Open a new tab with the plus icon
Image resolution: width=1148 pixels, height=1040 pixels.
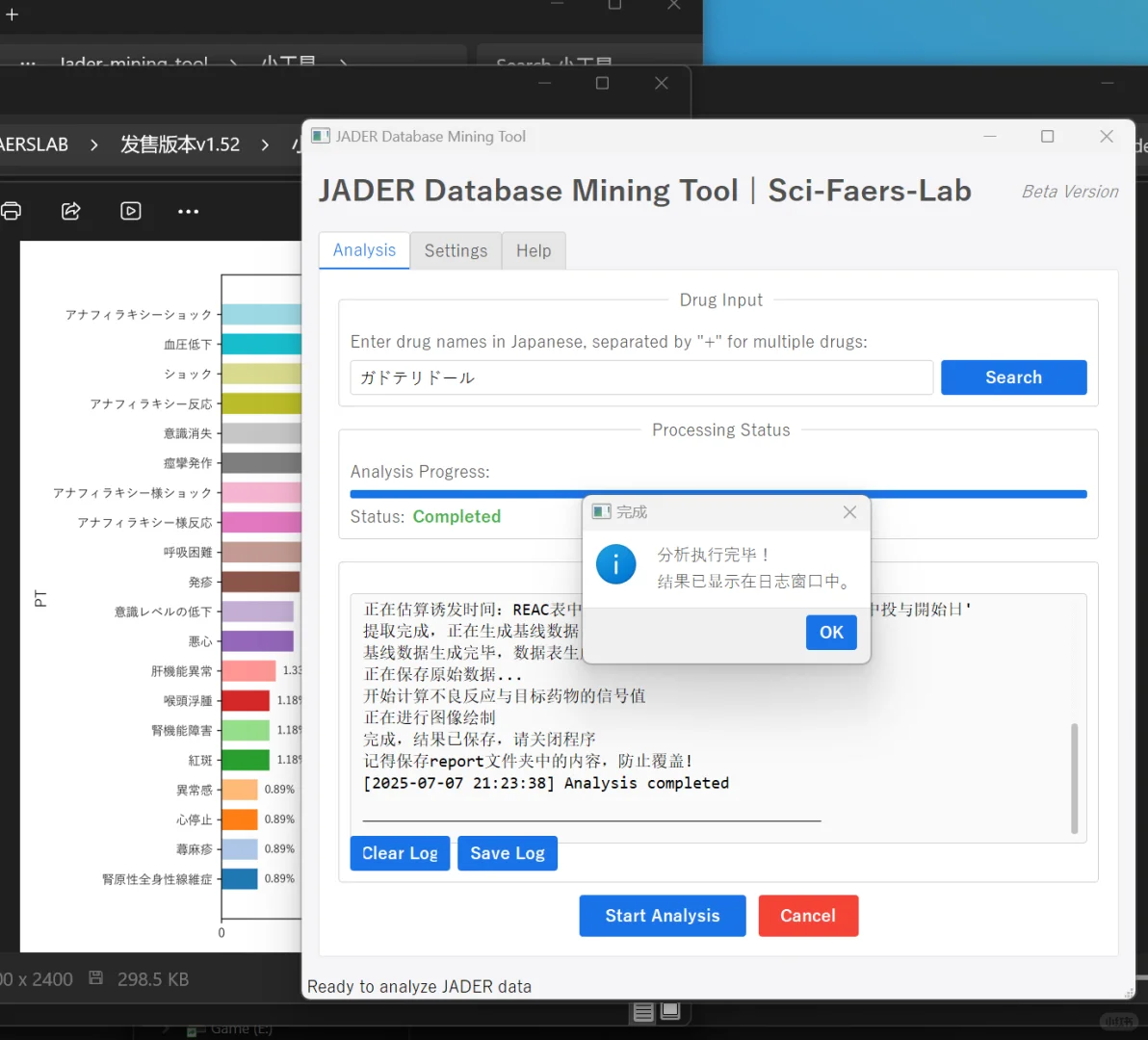[x=13, y=15]
